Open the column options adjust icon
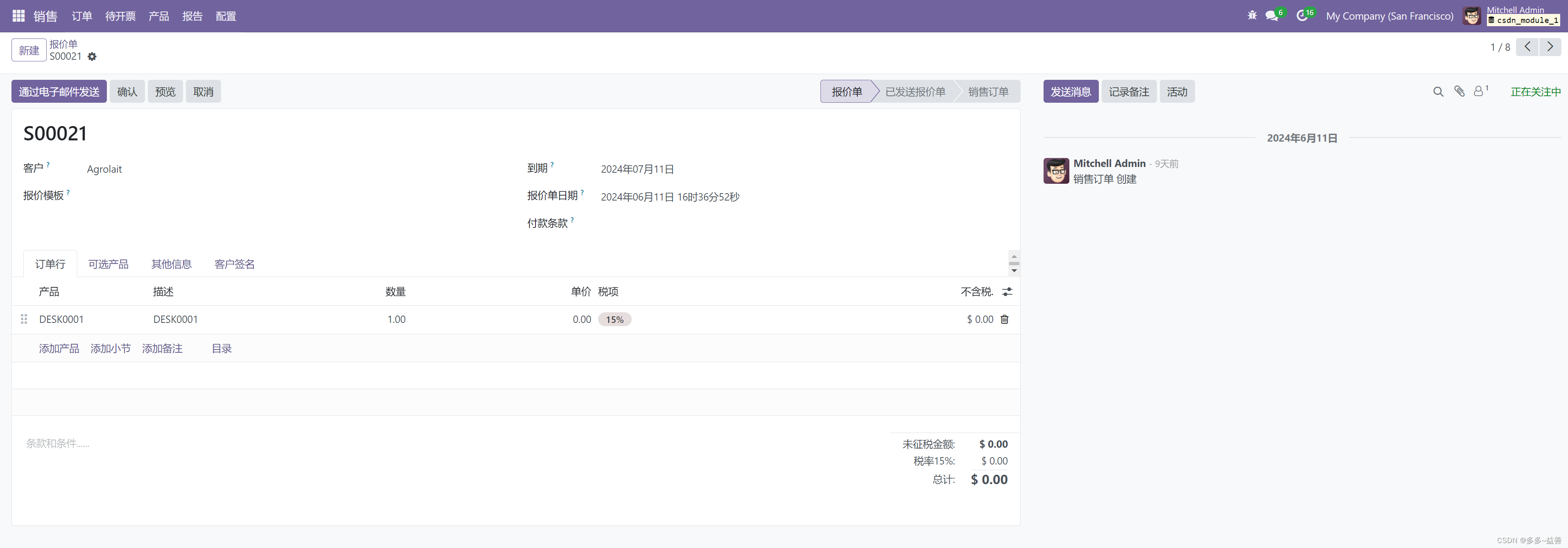Screen dimensions: 1568x548 (1008, 292)
